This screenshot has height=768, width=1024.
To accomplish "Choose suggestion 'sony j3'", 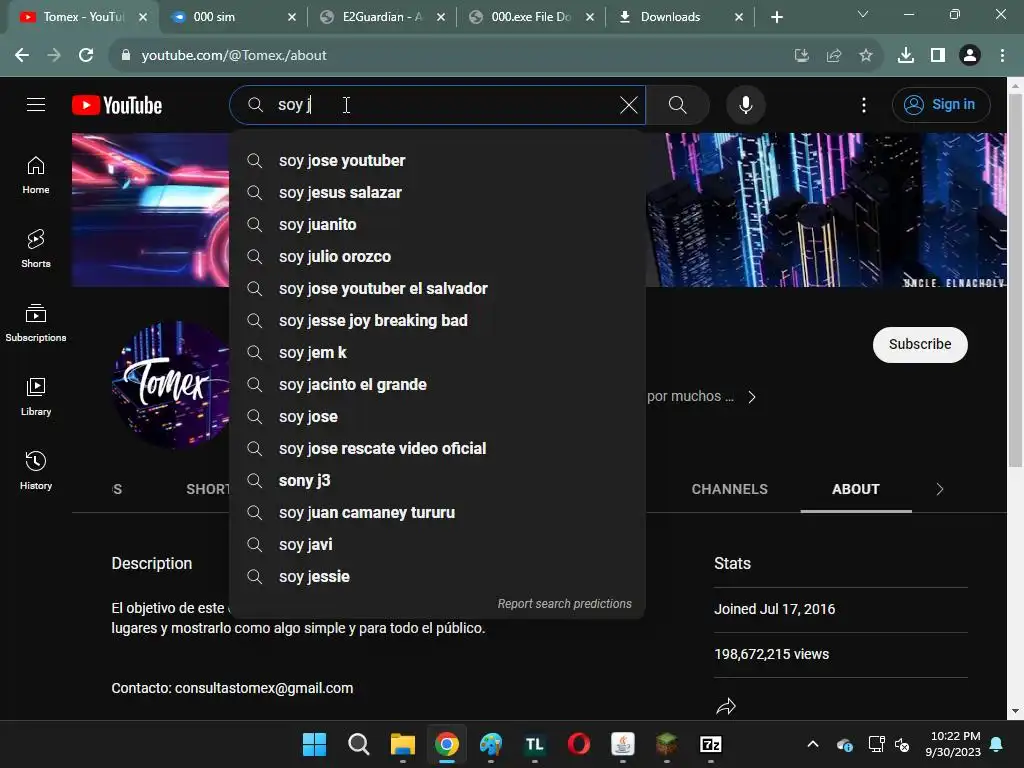I will coord(437,481).
